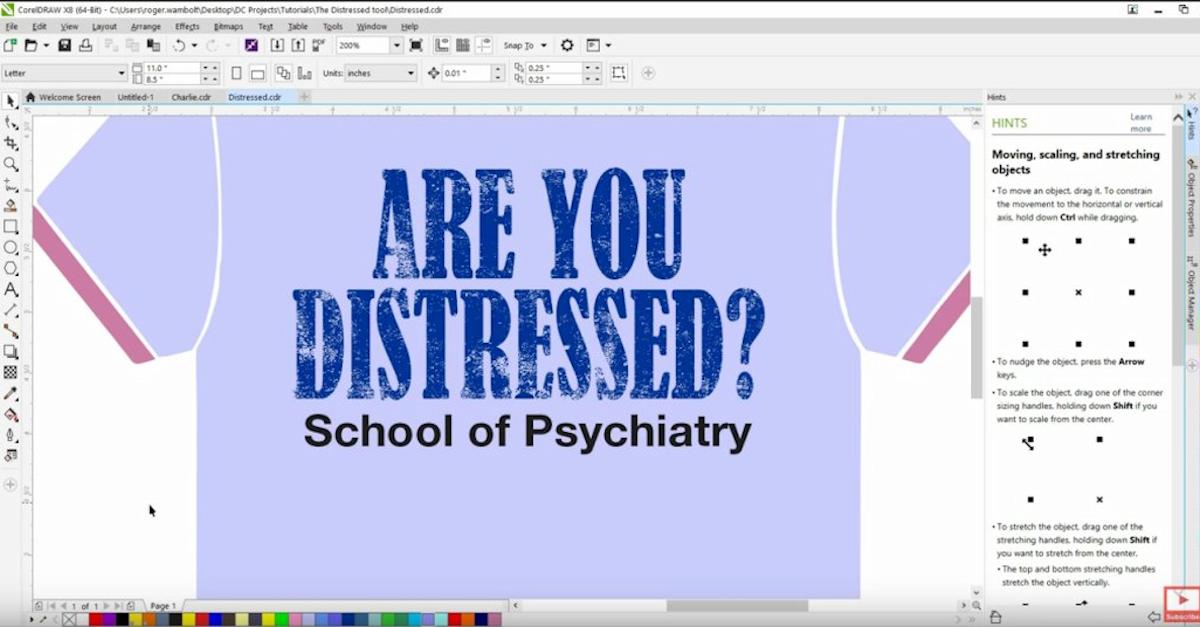Expand the Open file arrow dropdown

46,46
